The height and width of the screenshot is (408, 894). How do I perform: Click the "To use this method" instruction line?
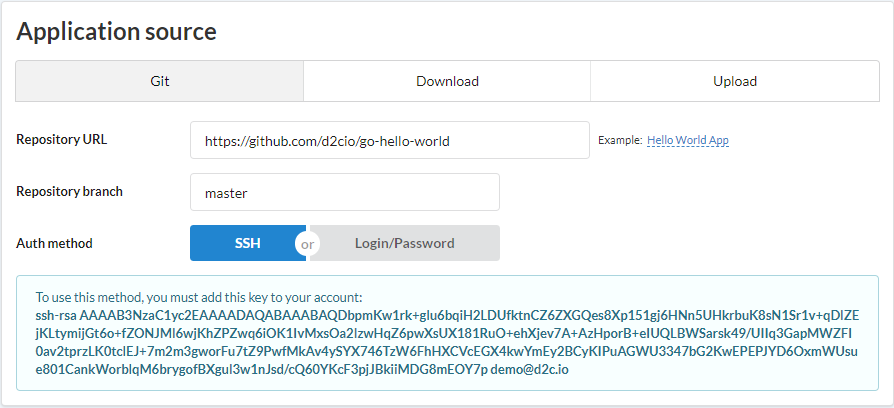[199, 297]
